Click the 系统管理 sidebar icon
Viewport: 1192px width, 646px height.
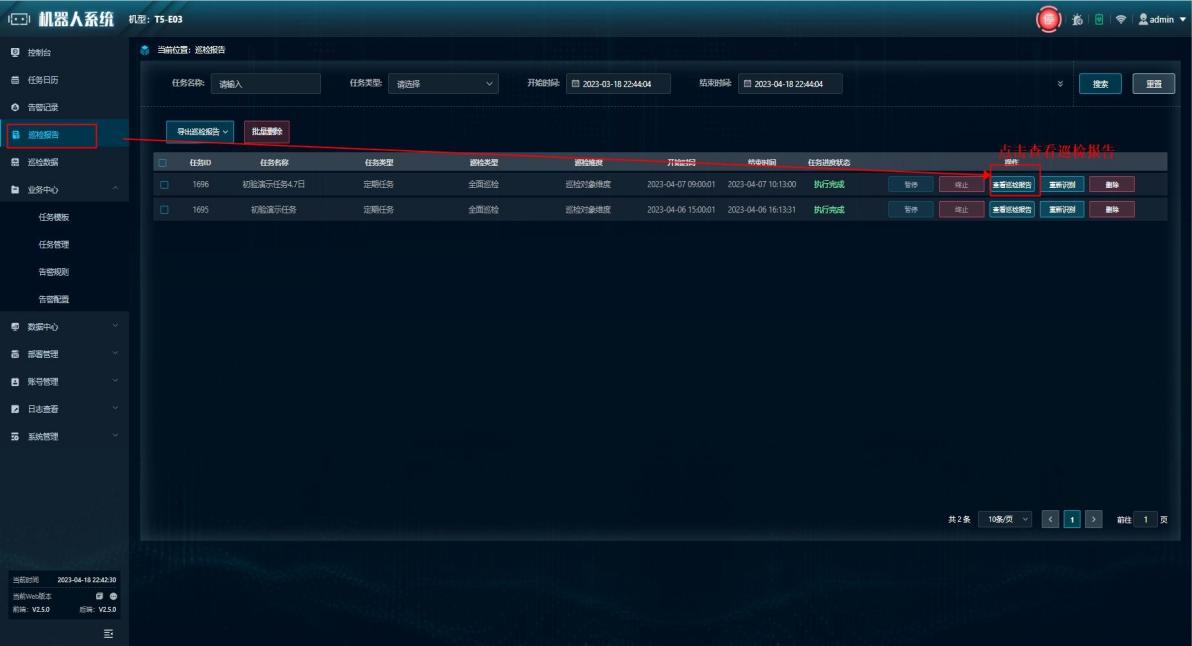[x=15, y=436]
